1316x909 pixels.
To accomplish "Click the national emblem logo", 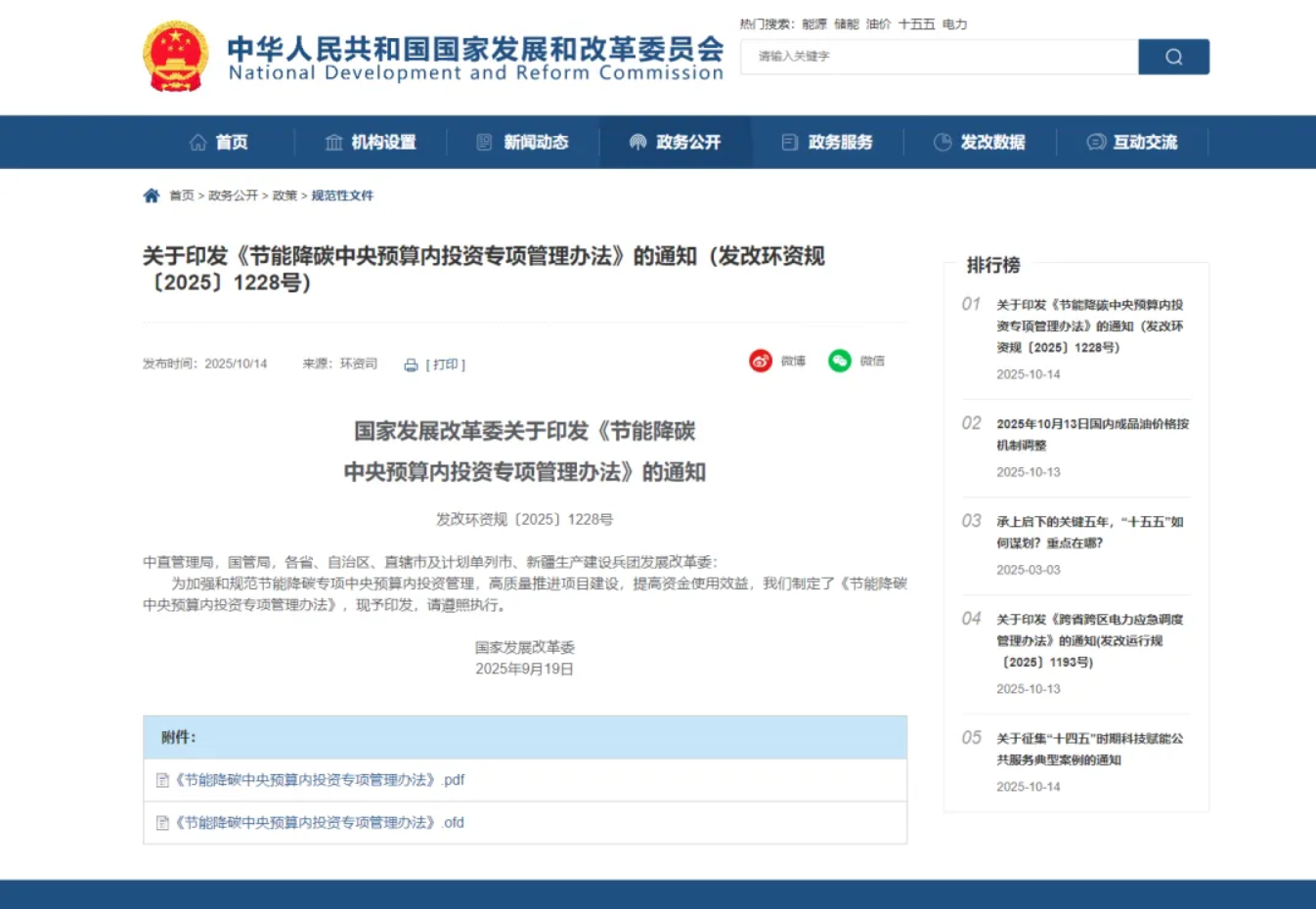I will [x=176, y=57].
